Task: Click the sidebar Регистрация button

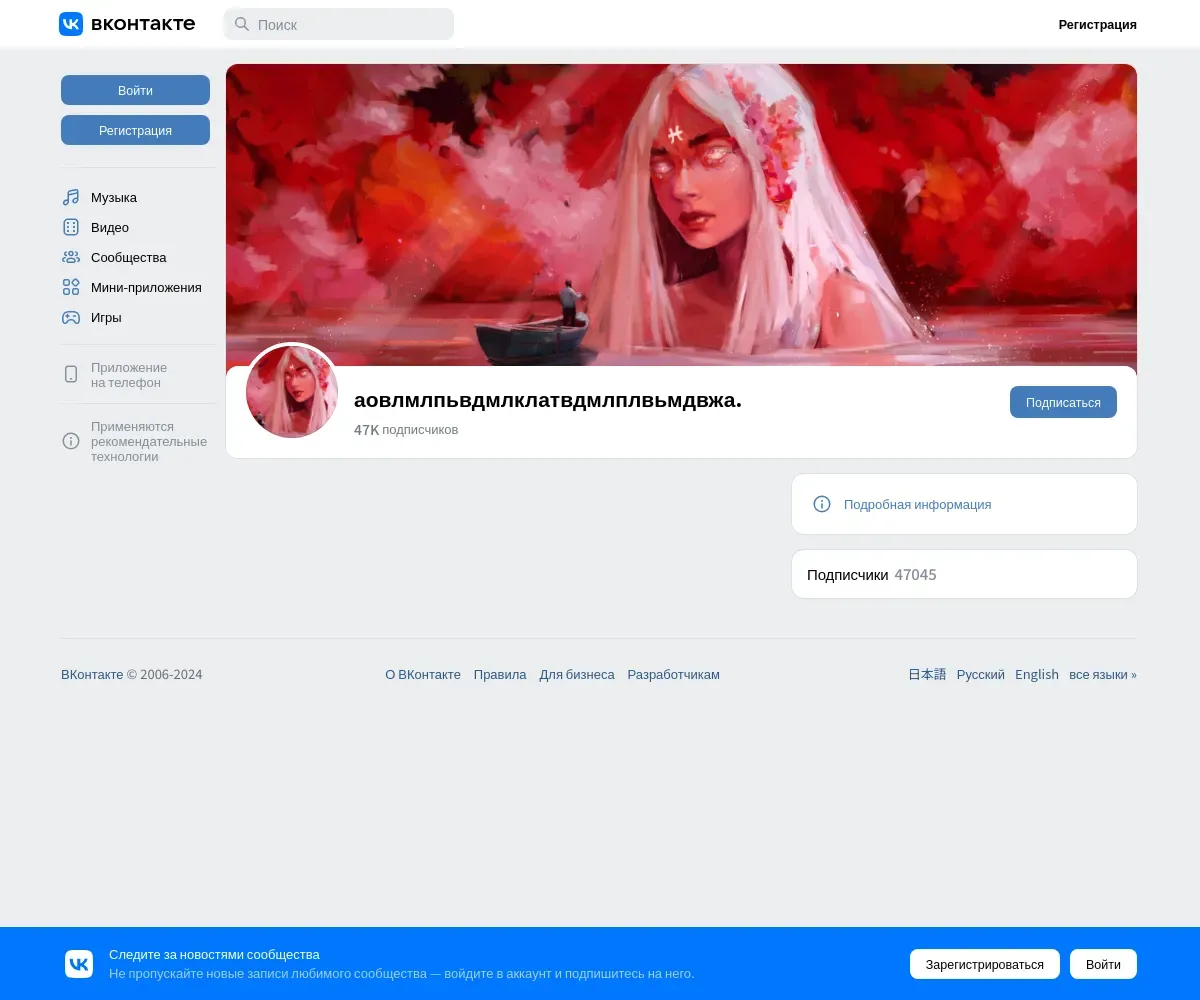Action: 135,130
